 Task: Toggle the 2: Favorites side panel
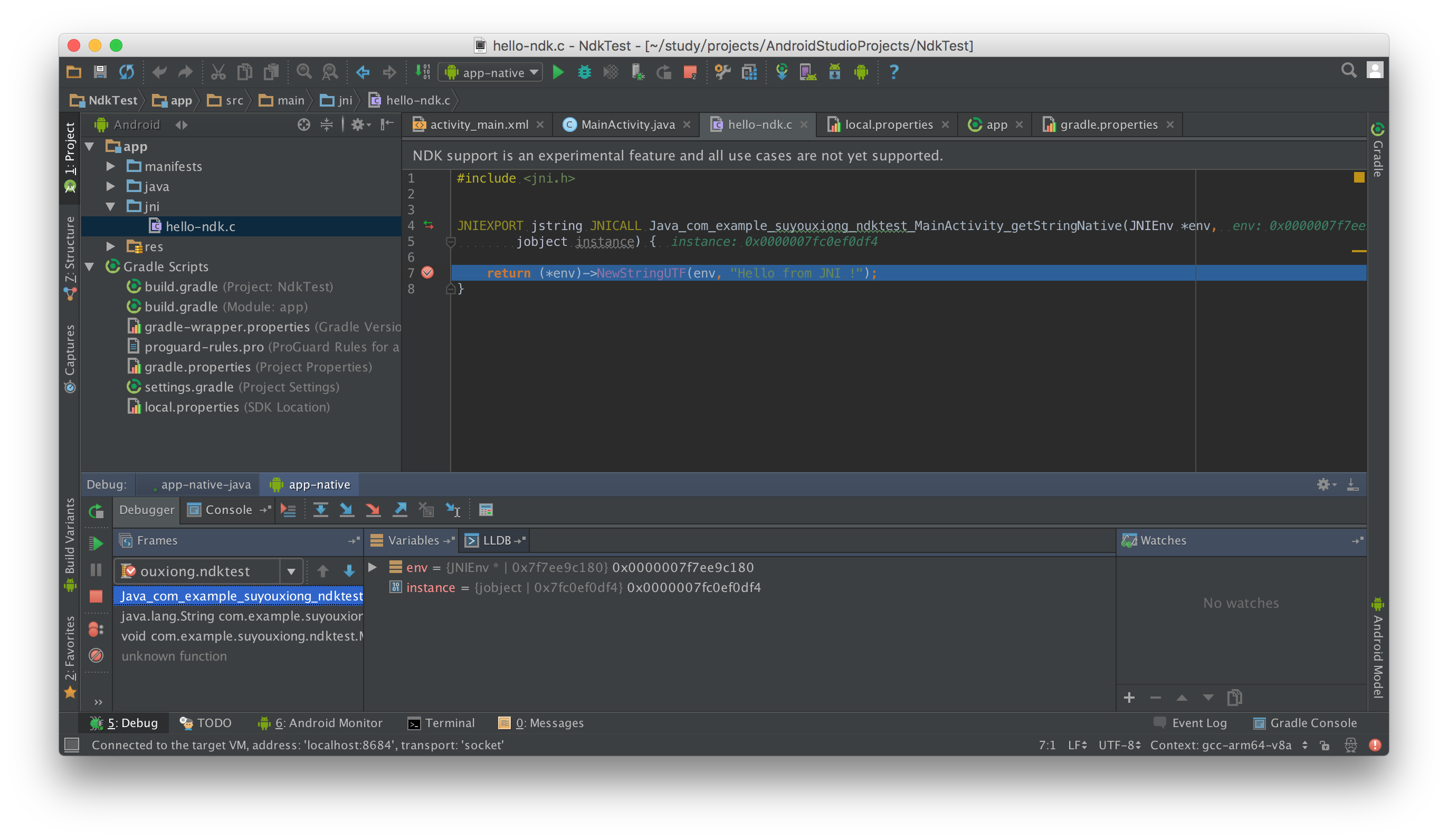coord(70,657)
